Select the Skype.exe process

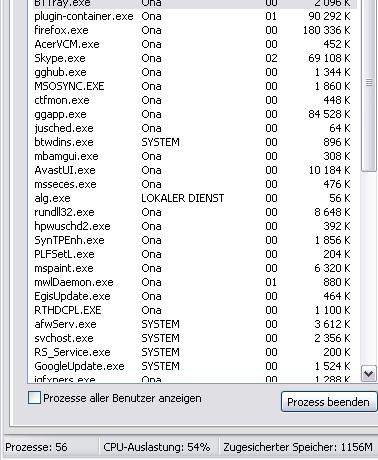[192, 58]
